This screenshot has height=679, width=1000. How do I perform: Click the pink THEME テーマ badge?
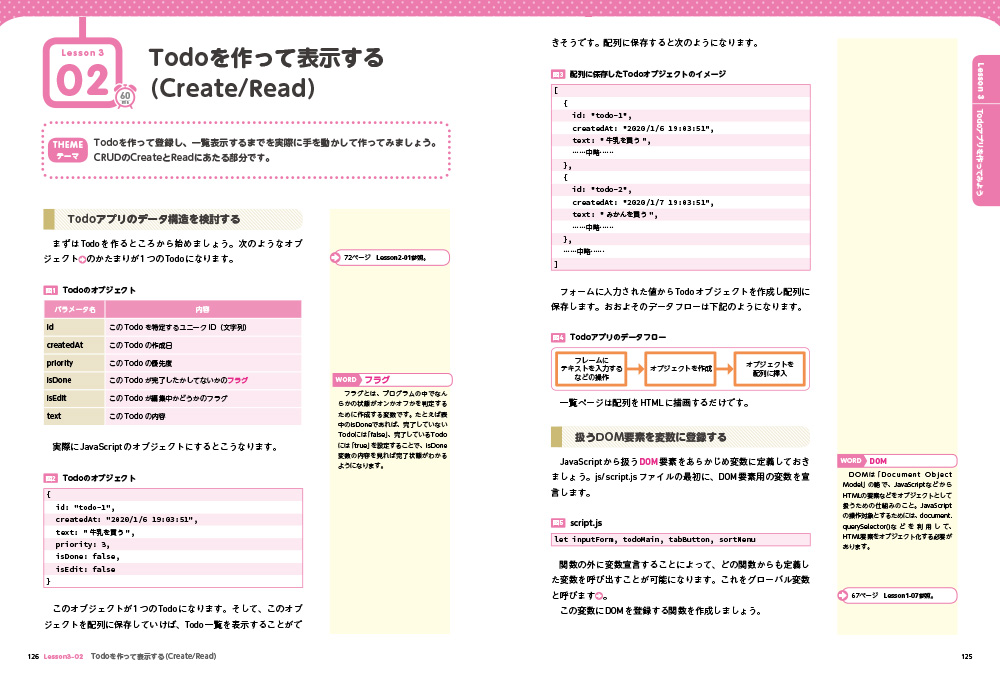[68, 150]
